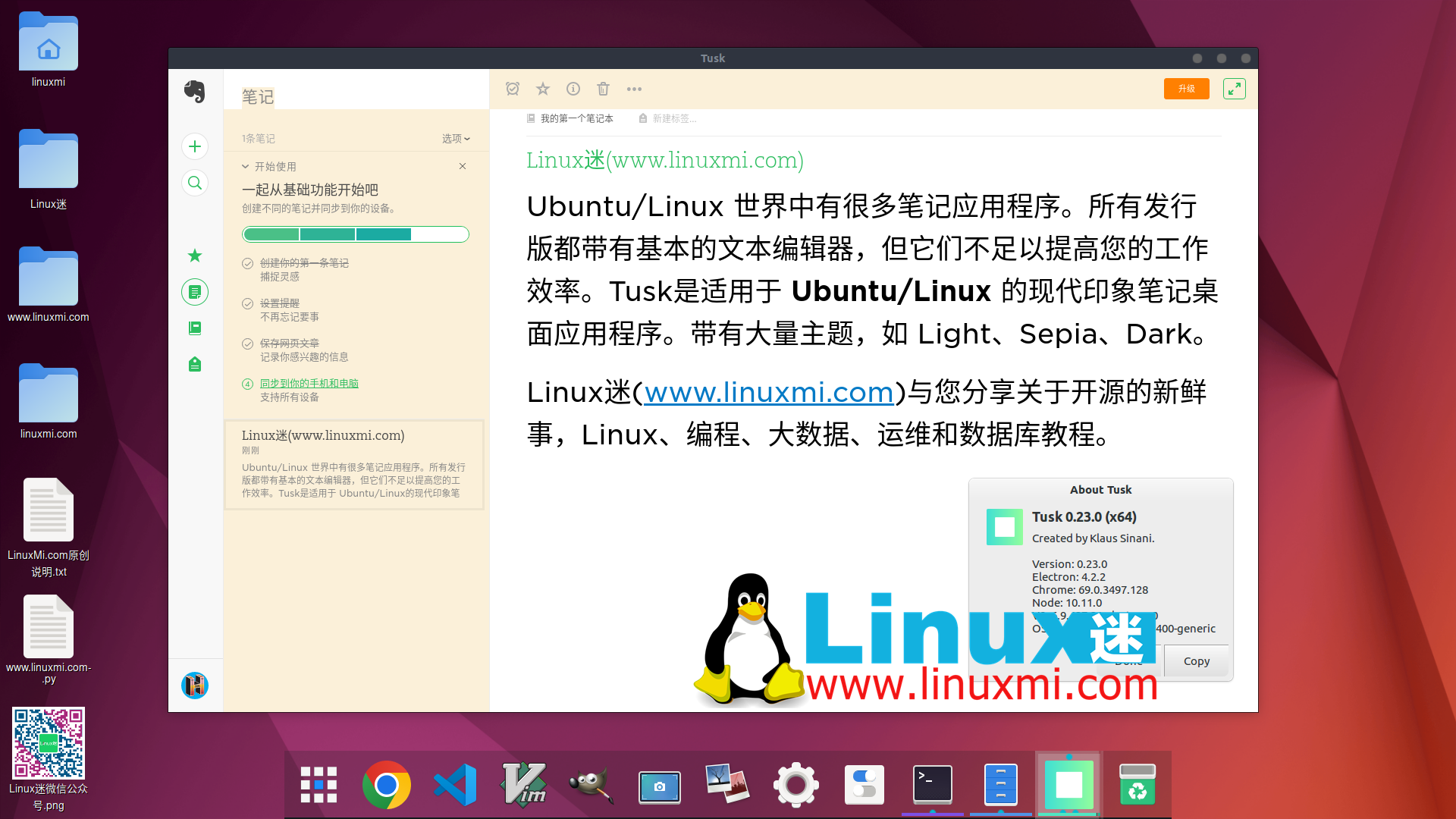This screenshot has width=1456, height=819.
Task: Open system settings gear in dock
Action: (795, 785)
